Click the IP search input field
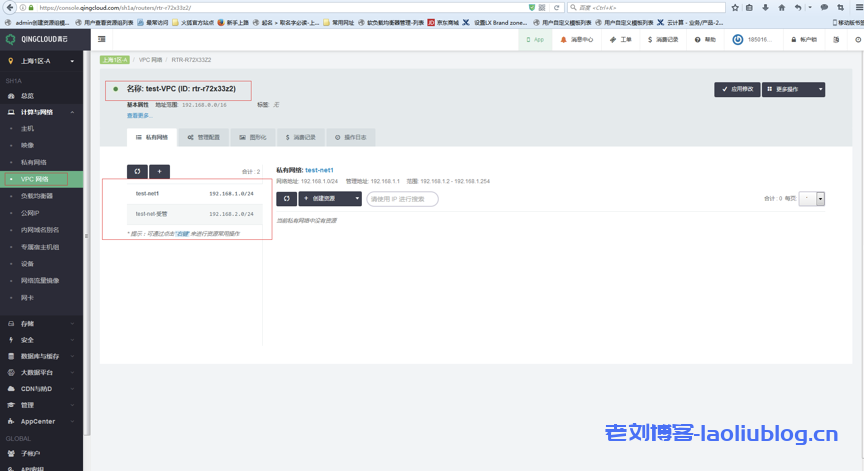This screenshot has width=864, height=471. coord(402,199)
